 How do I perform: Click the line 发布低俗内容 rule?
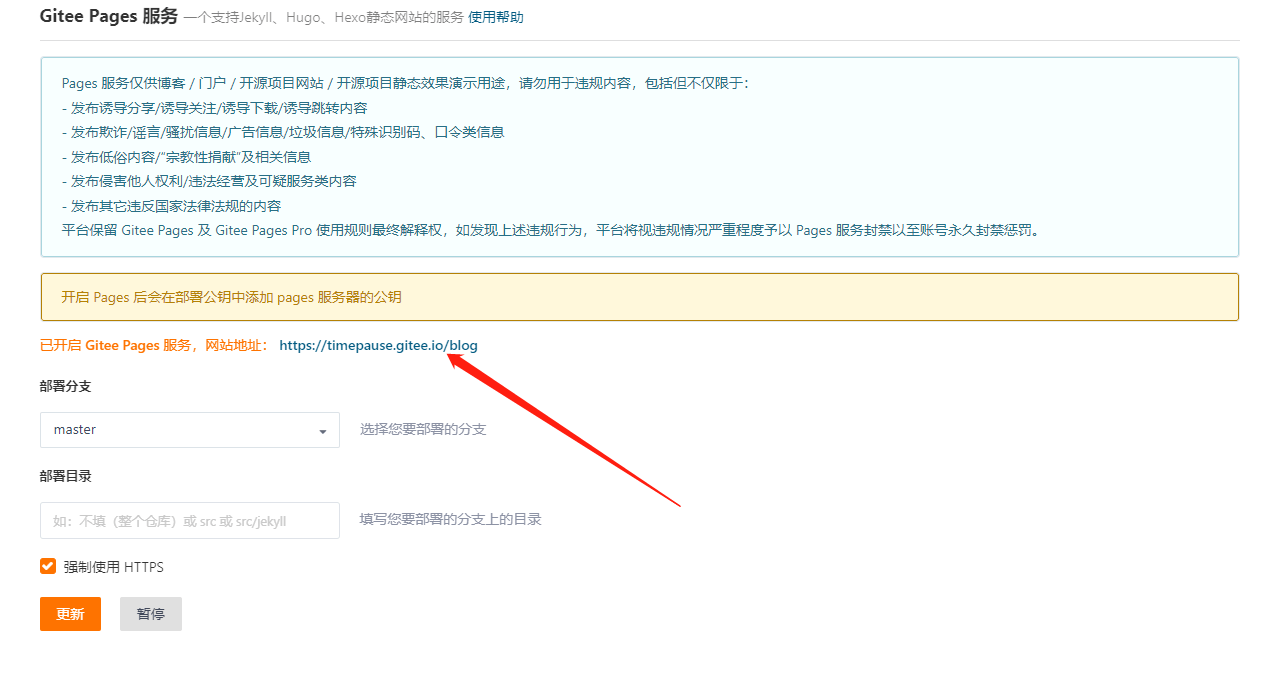(186, 157)
